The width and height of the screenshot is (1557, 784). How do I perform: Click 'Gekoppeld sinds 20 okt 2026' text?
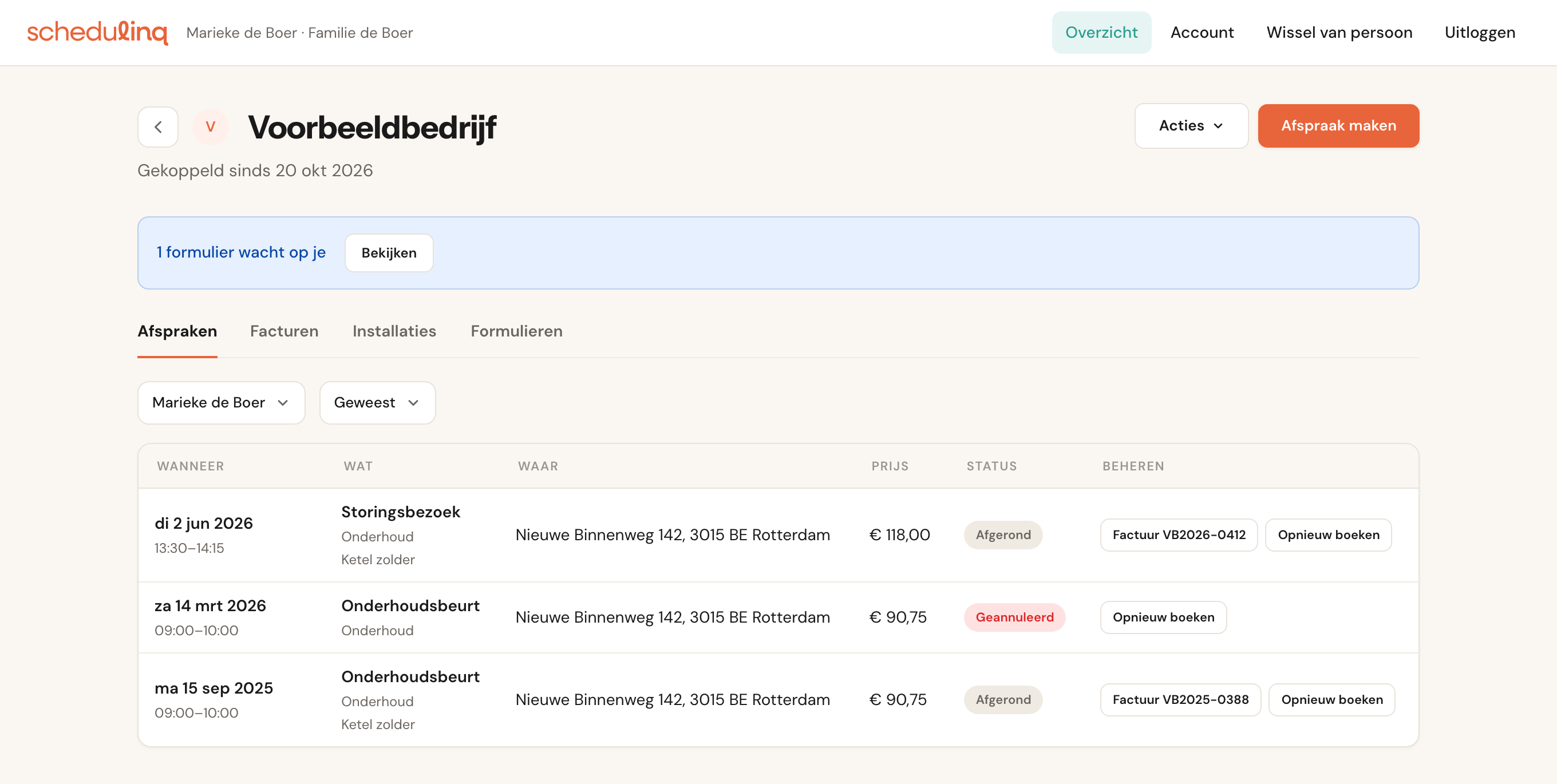[255, 171]
